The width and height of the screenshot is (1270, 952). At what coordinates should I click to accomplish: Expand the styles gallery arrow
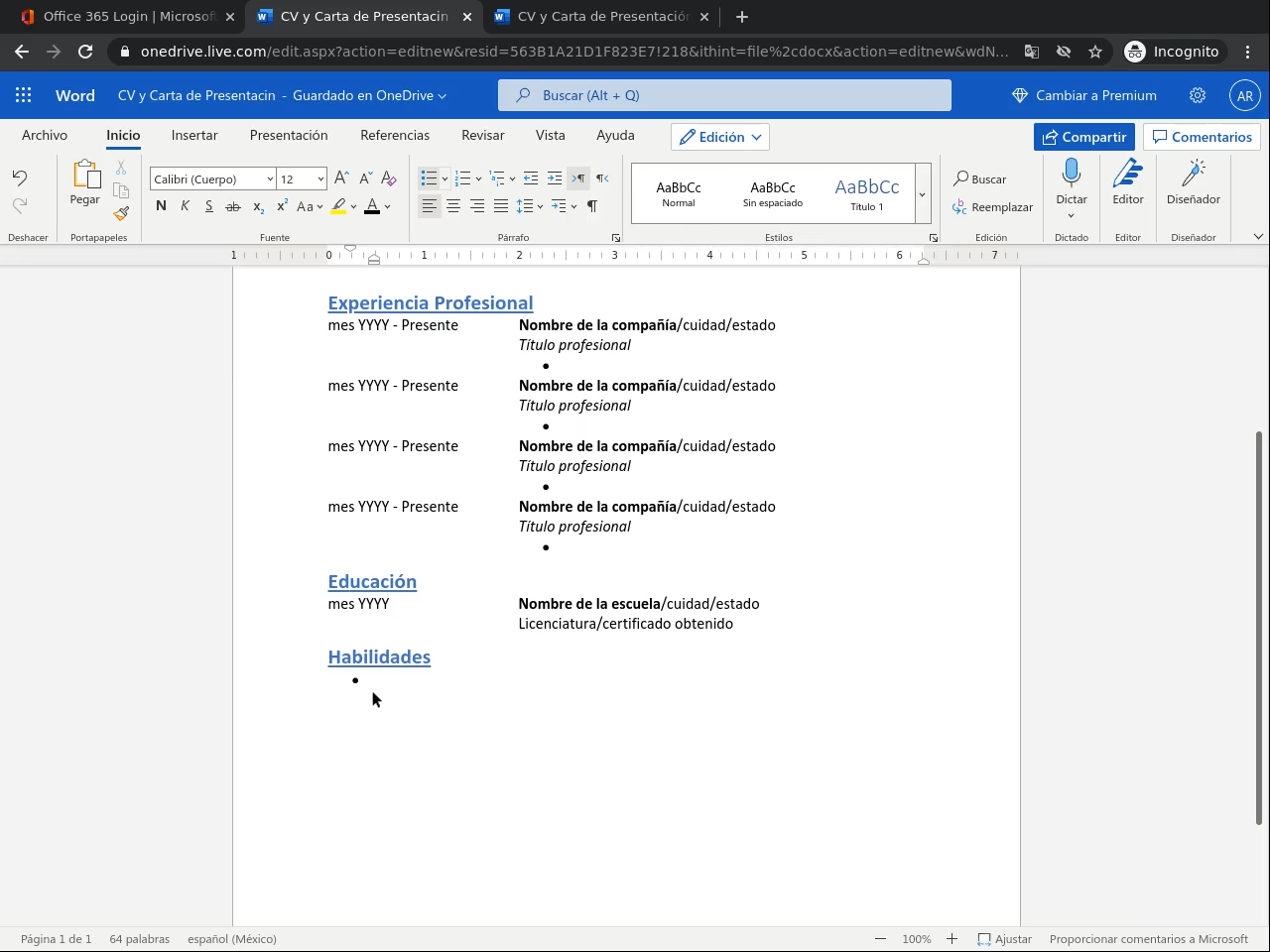point(923,194)
